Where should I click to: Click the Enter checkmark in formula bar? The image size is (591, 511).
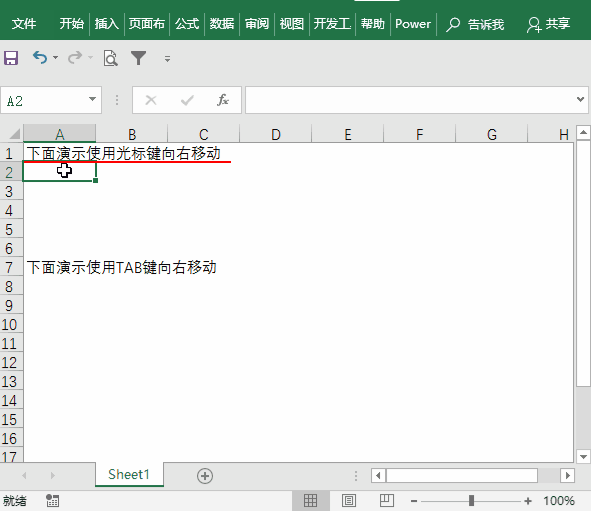click(187, 100)
